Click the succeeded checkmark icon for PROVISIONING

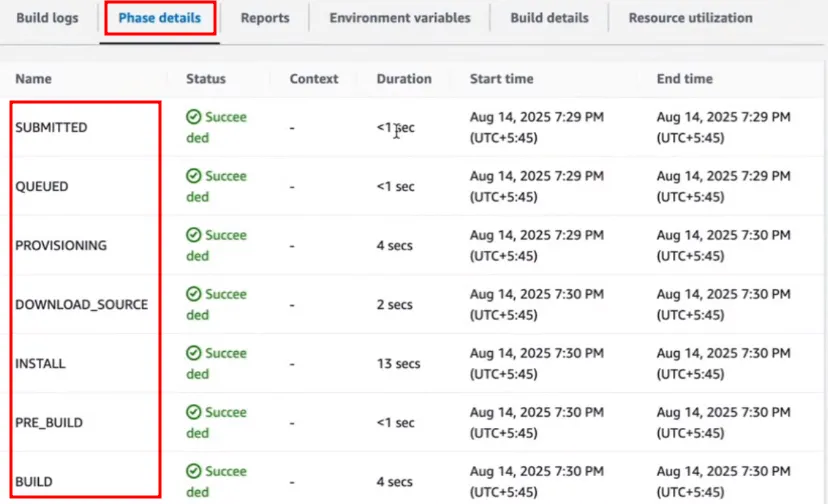(x=194, y=235)
